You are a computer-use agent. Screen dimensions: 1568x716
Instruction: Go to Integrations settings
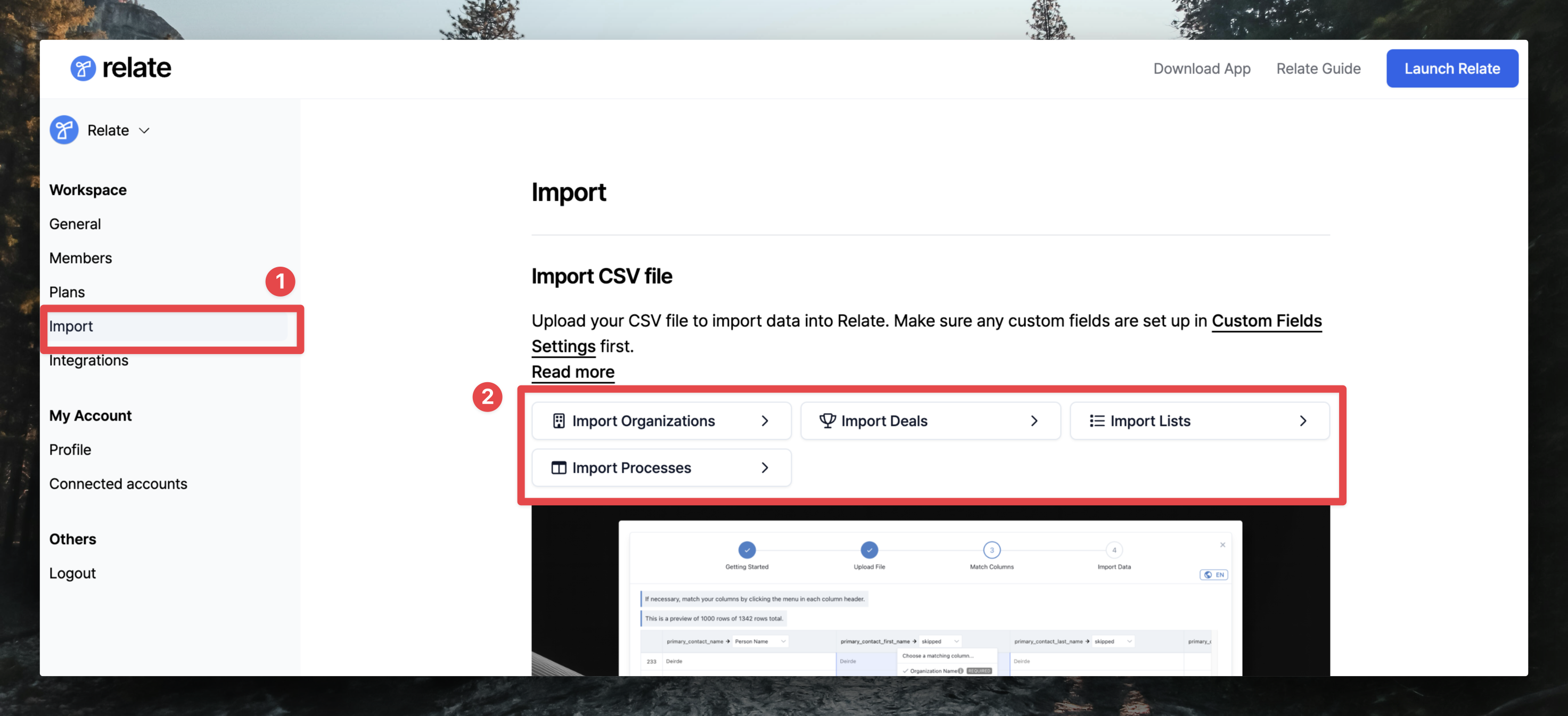point(89,360)
